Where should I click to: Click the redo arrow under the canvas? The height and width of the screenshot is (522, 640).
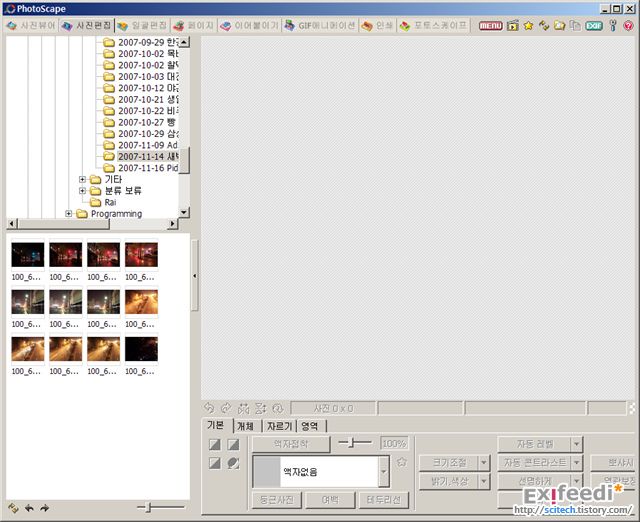click(226, 408)
